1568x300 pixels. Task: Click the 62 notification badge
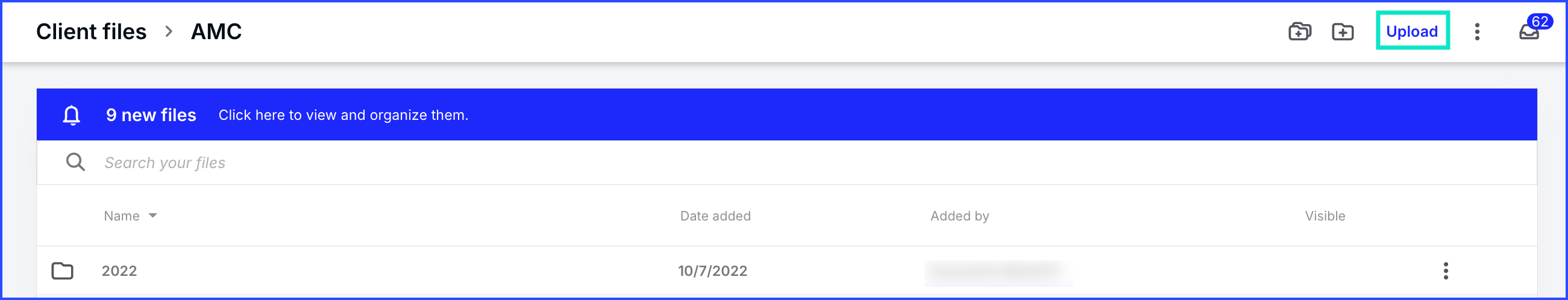(1540, 21)
